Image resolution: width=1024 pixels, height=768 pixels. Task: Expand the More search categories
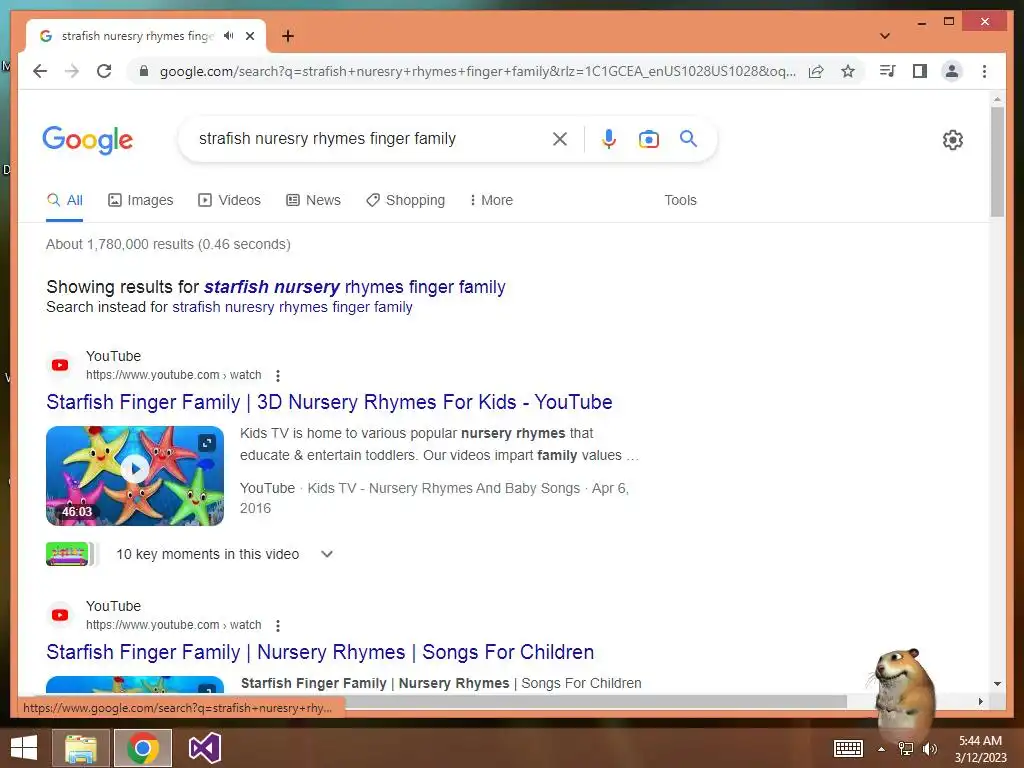[491, 200]
